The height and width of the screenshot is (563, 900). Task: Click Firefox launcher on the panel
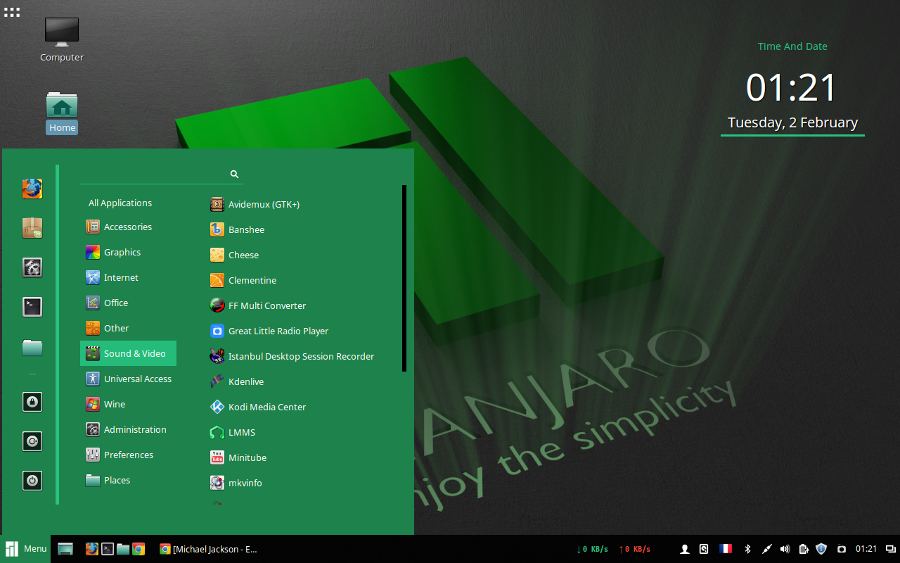[x=92, y=549]
